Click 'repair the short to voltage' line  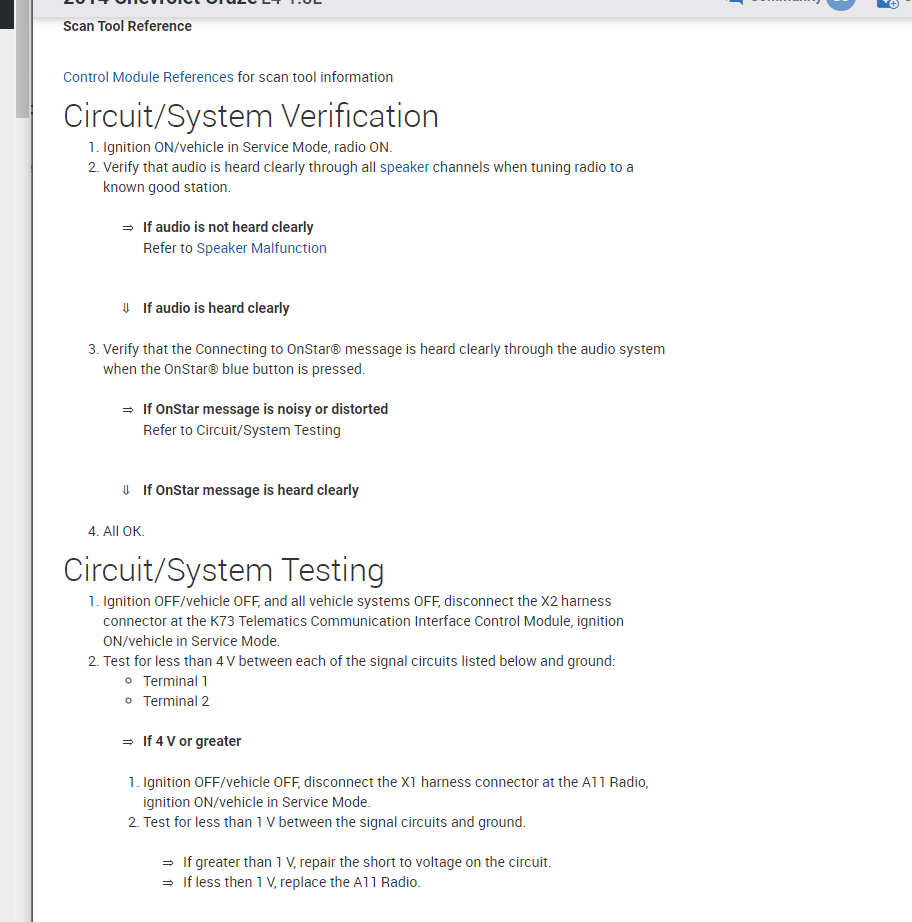[x=367, y=863]
